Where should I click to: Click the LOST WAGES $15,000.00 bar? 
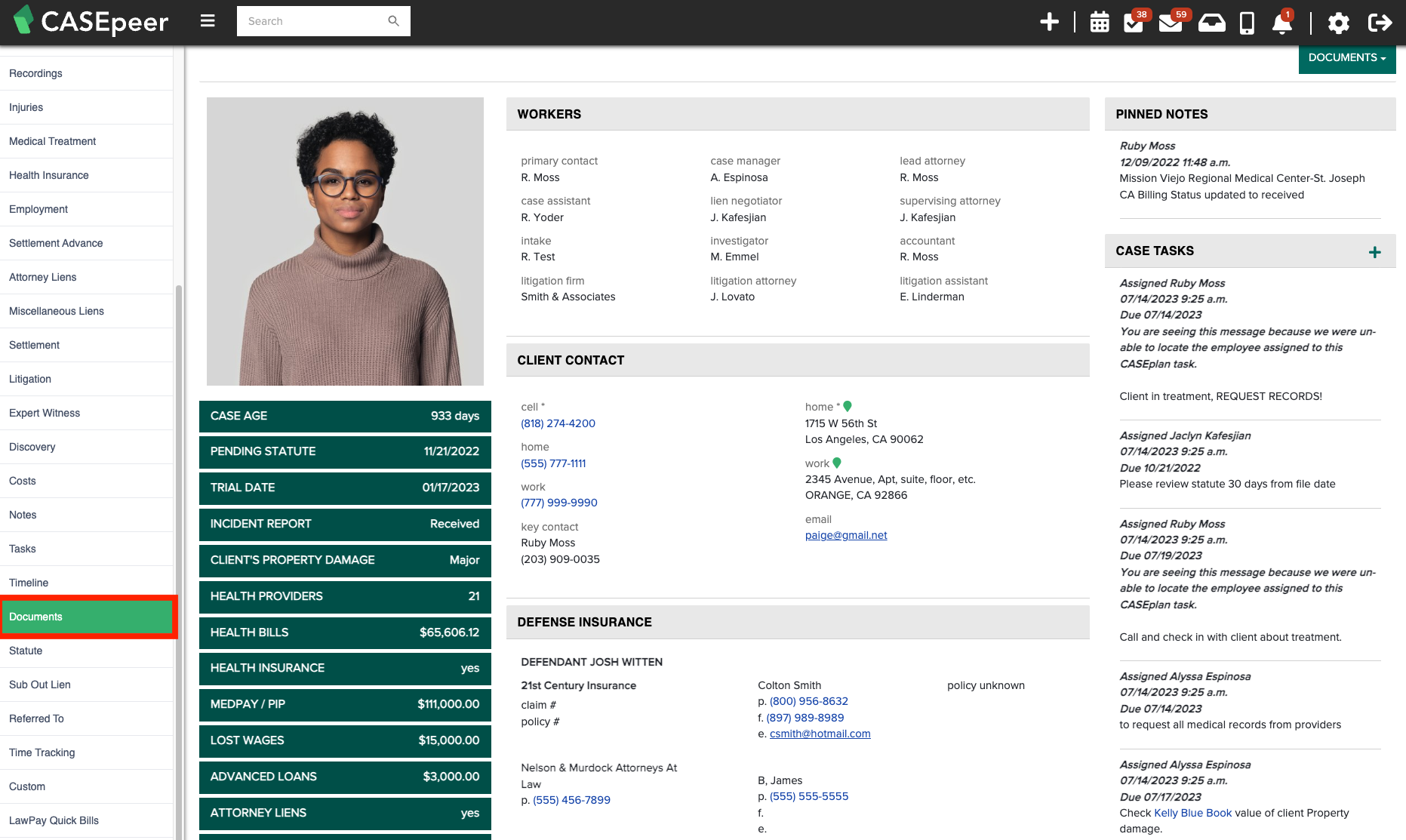pos(345,740)
